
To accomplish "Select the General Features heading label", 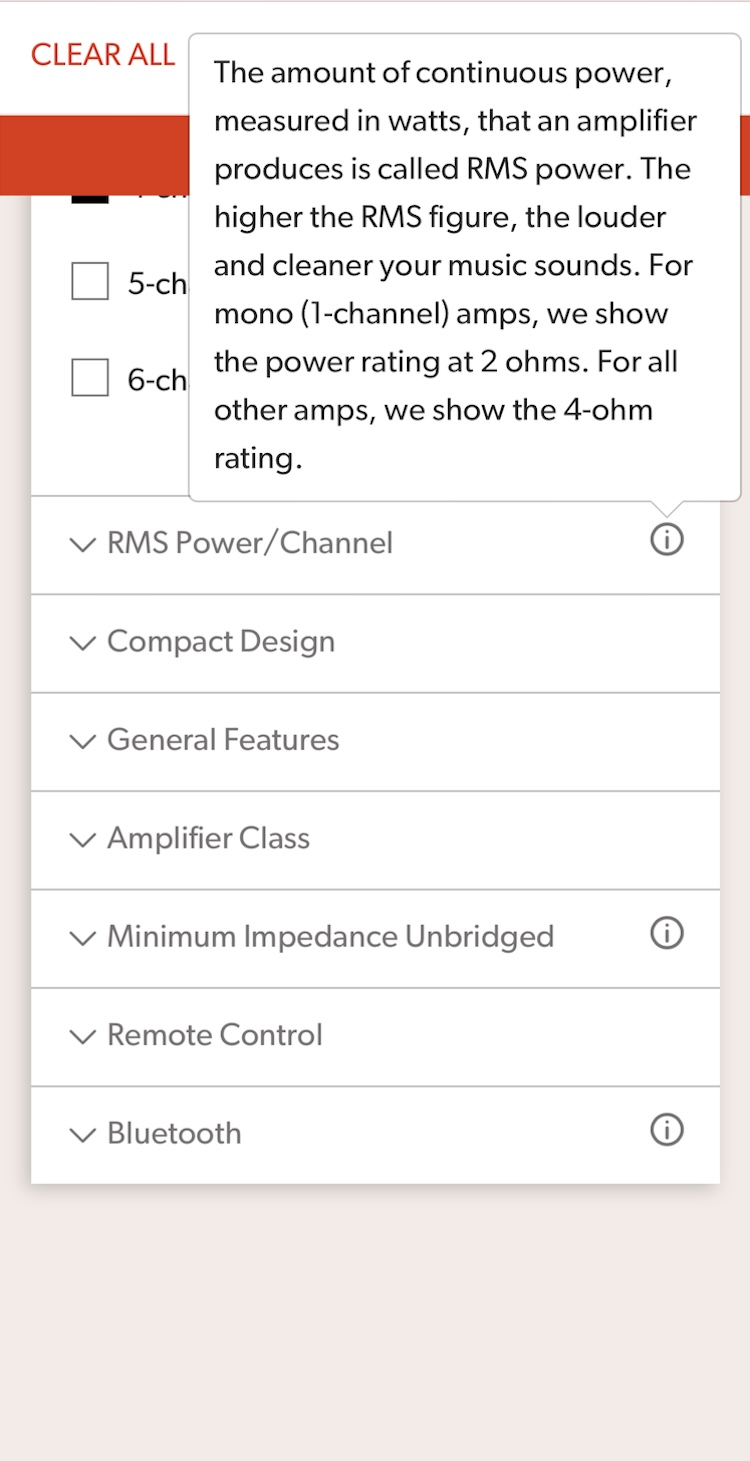I will tap(223, 740).
